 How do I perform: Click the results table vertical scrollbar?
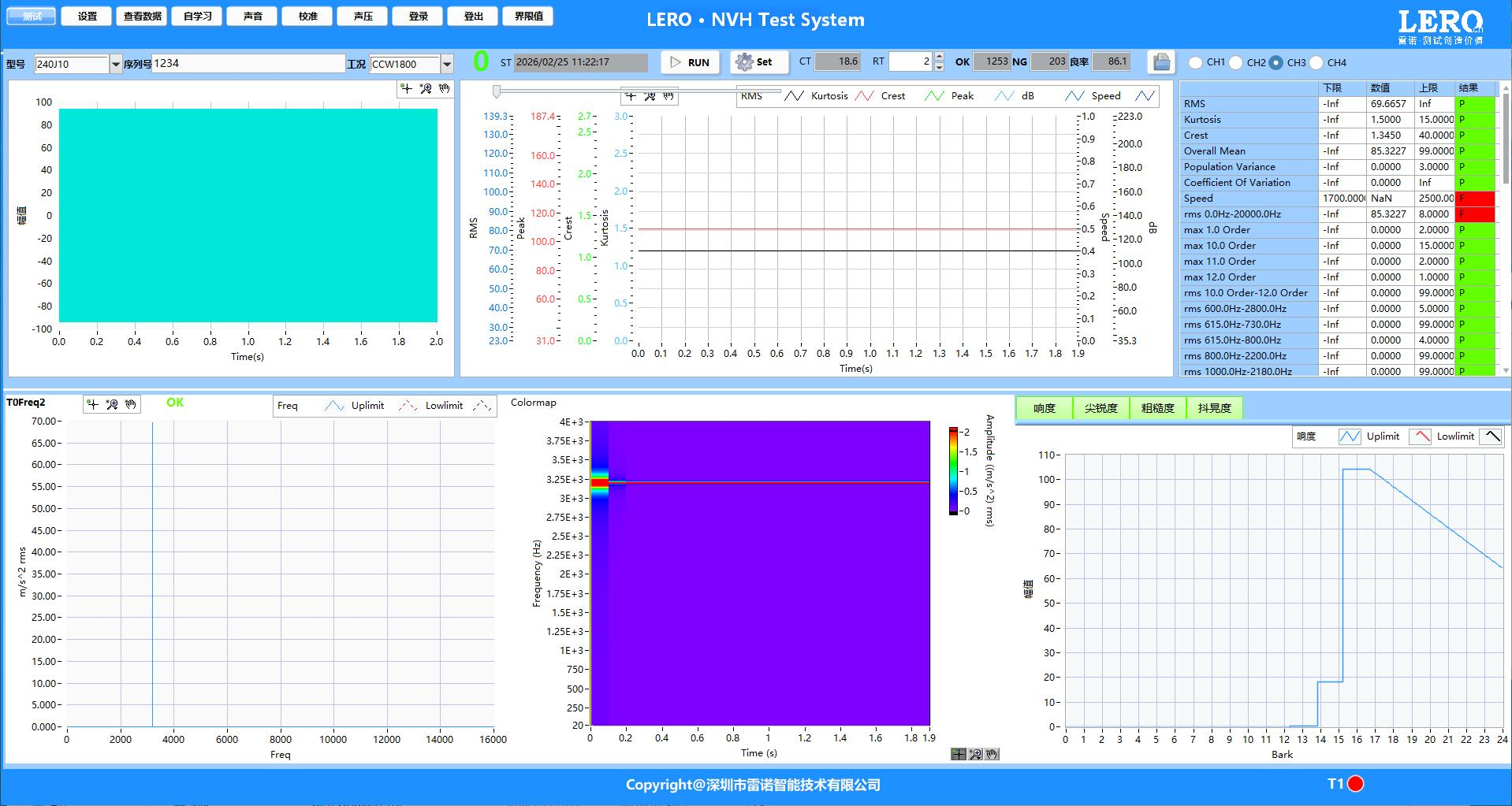[1506, 228]
